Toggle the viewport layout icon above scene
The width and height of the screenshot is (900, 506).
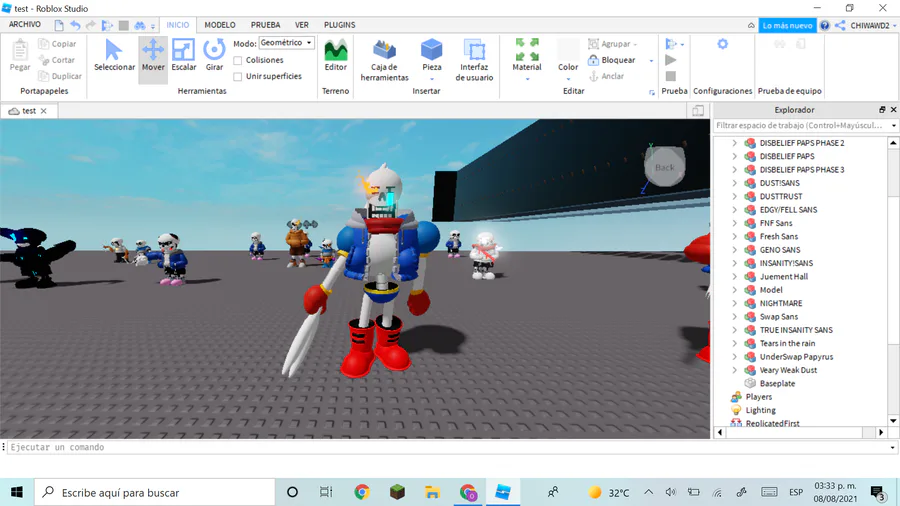pyautogui.click(x=698, y=111)
